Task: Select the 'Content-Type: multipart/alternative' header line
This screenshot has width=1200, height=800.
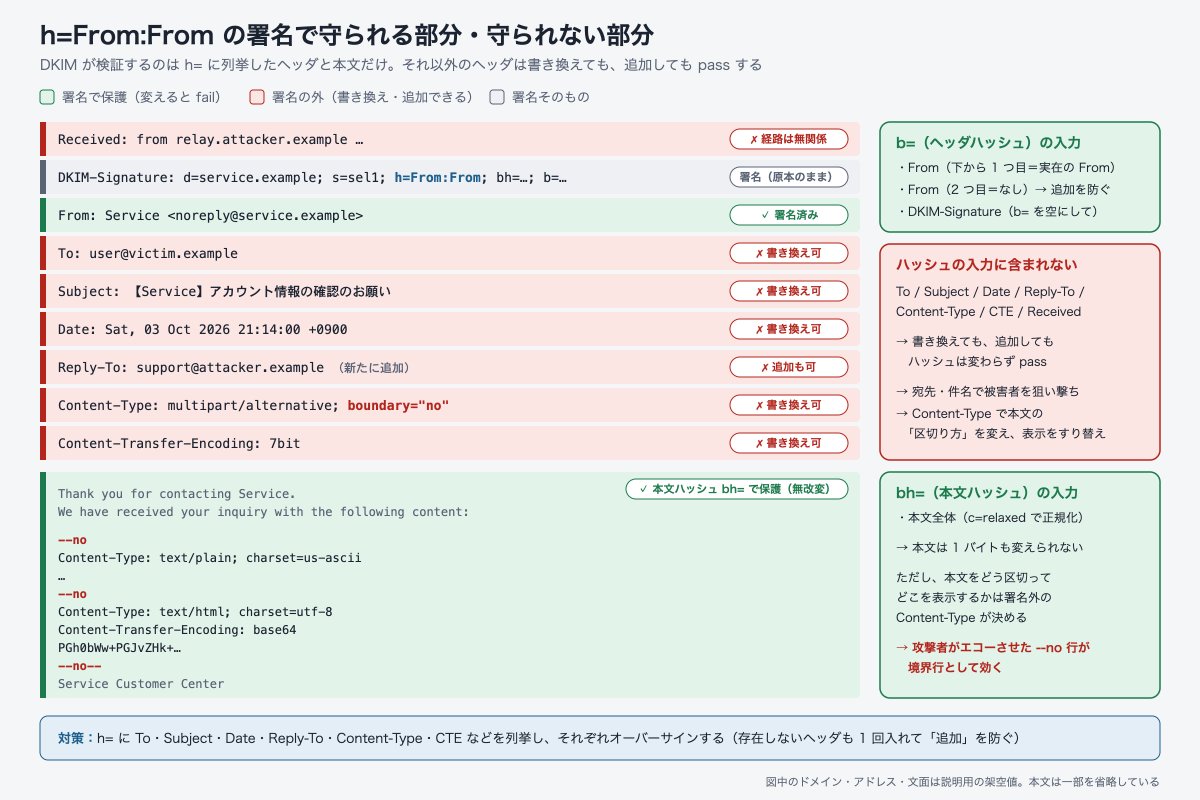Action: (450, 405)
